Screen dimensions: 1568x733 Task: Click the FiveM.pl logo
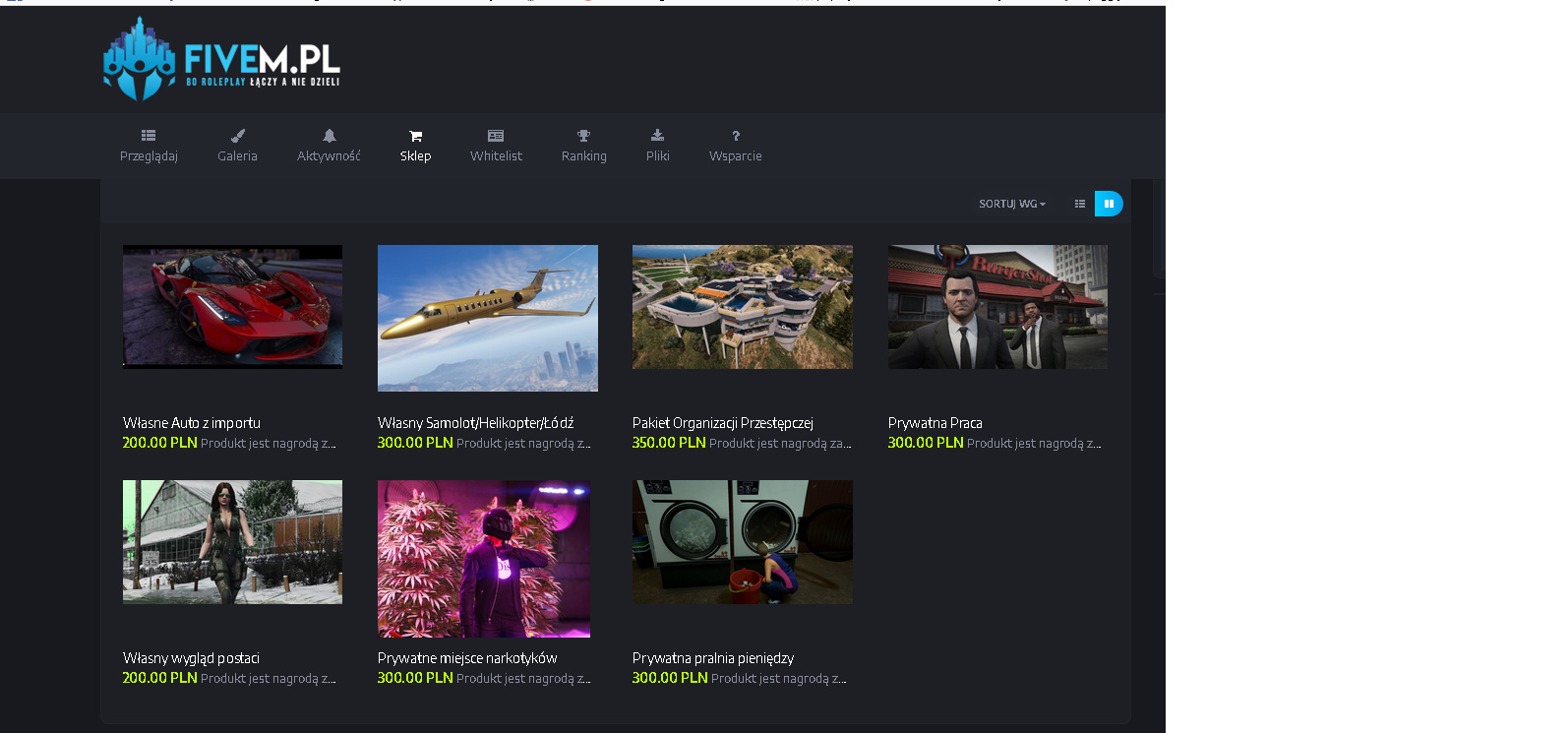coord(221,59)
